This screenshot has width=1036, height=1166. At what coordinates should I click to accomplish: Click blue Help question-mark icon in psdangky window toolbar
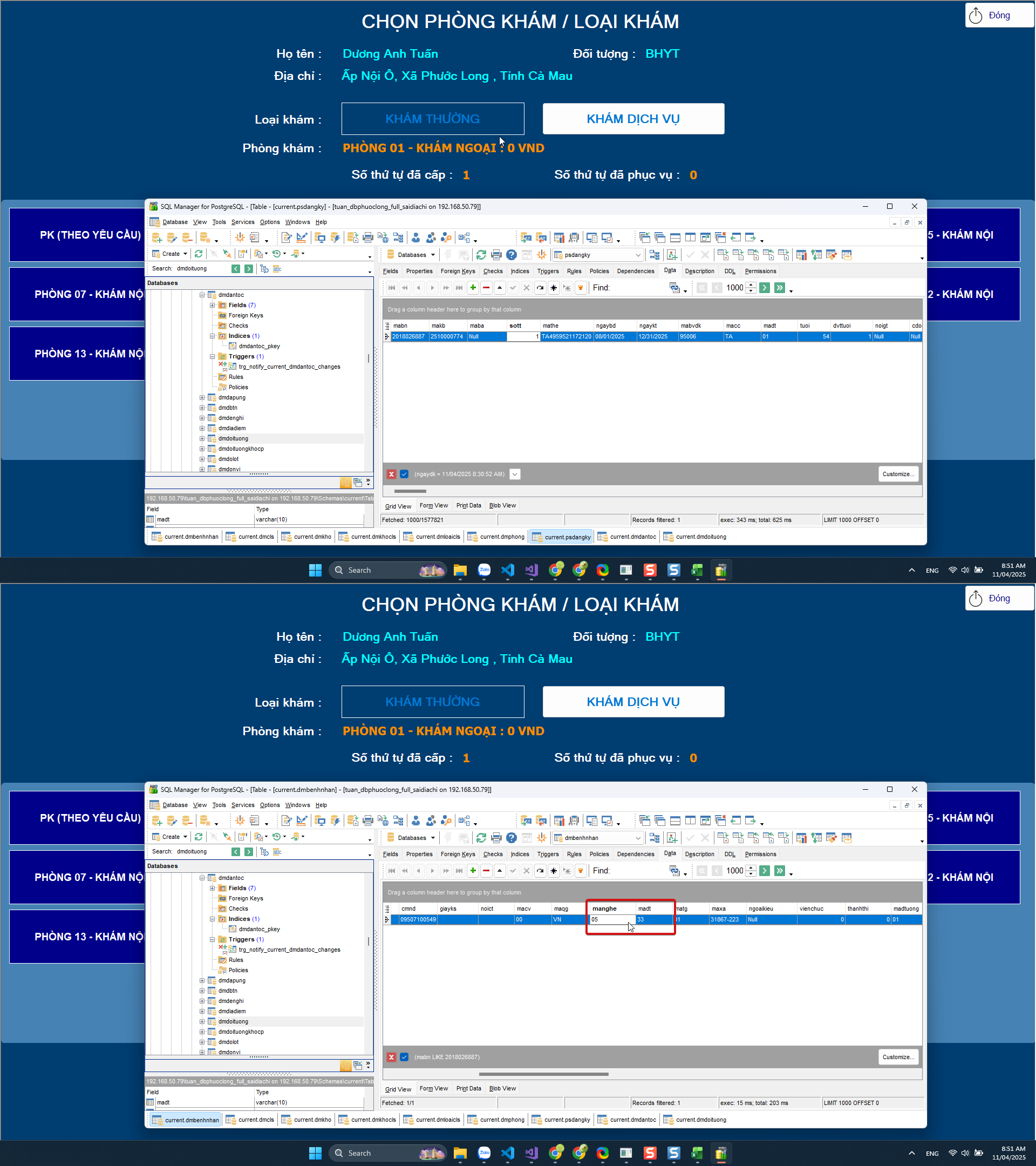coord(512,254)
